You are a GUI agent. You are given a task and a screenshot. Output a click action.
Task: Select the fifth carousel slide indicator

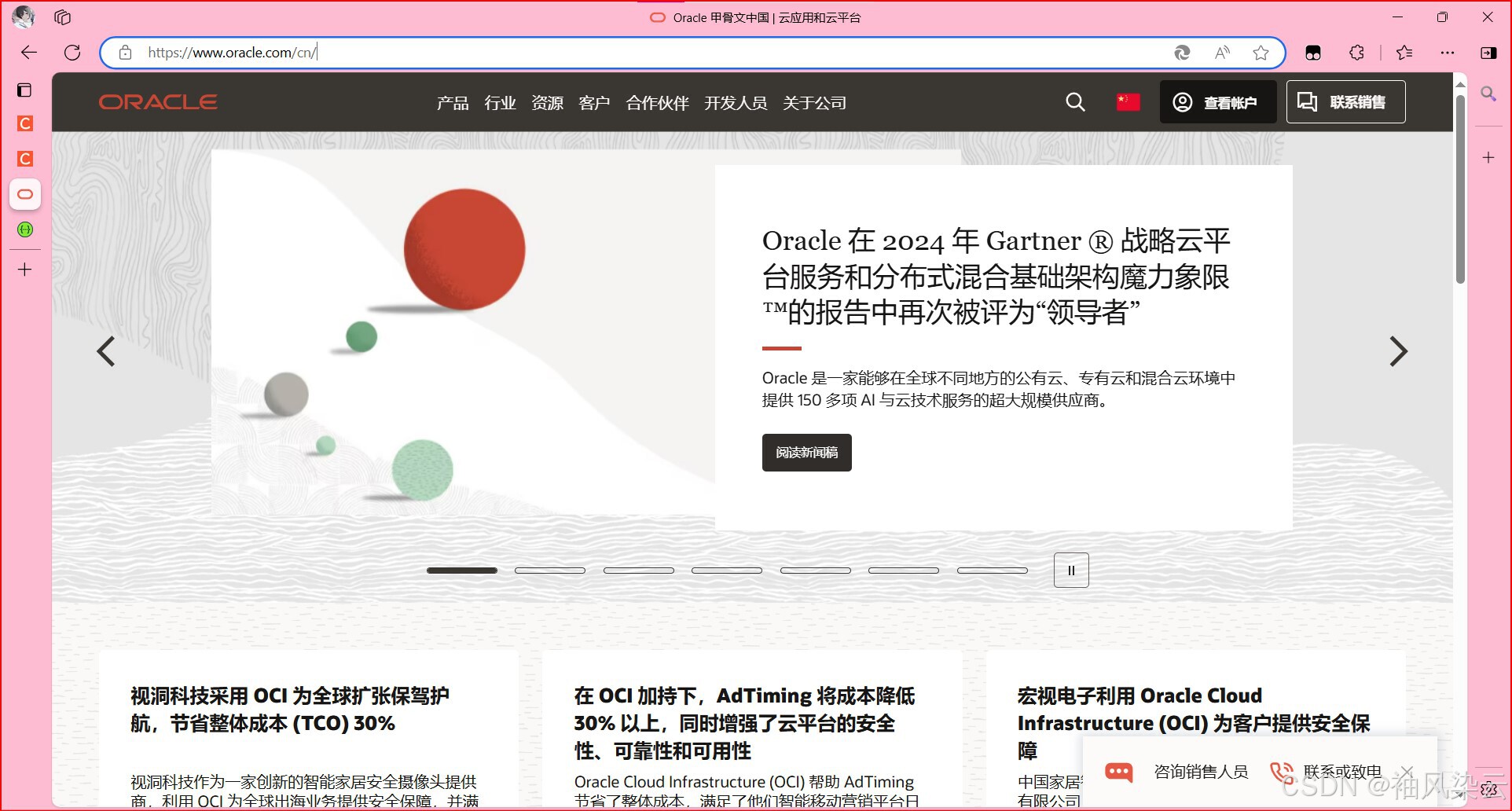click(x=816, y=571)
